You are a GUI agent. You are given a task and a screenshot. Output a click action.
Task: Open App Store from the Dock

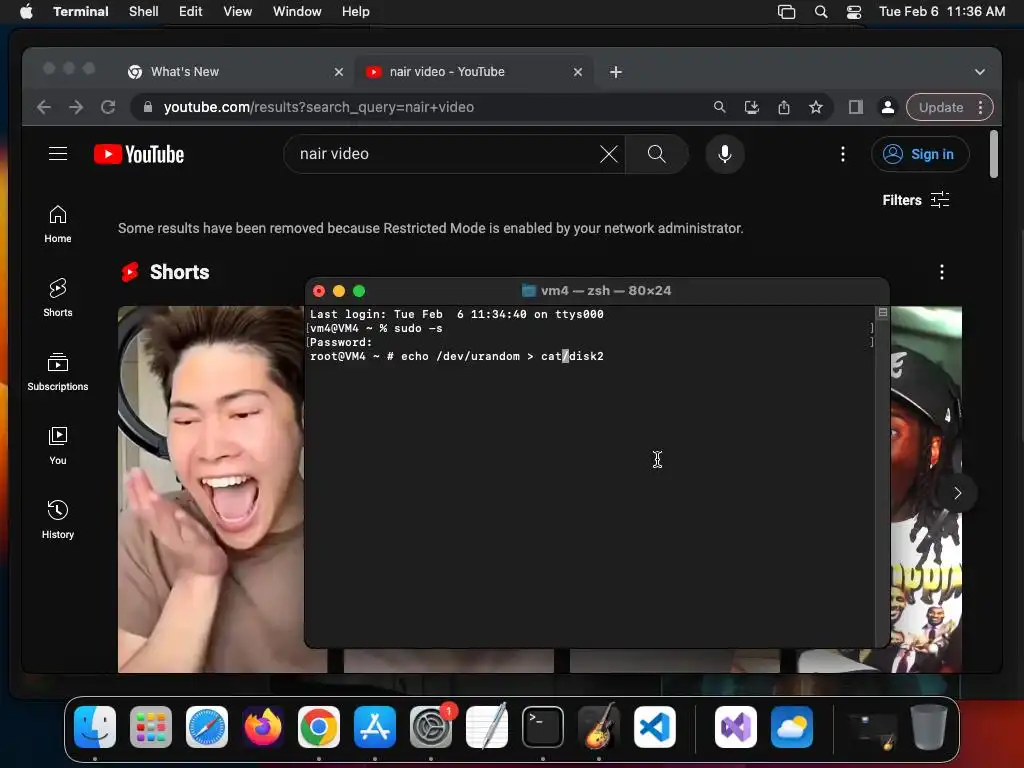375,726
